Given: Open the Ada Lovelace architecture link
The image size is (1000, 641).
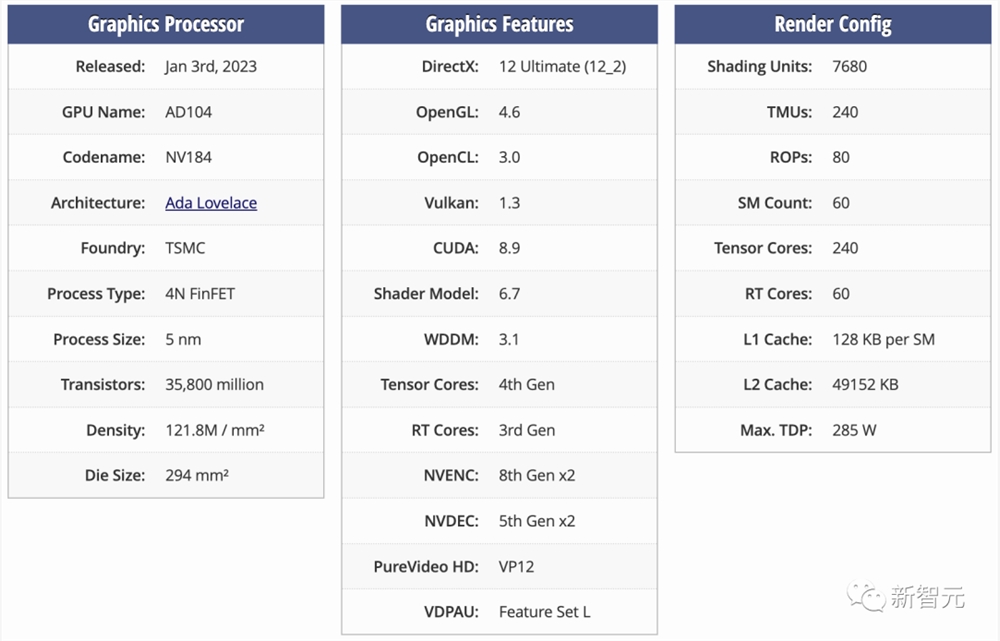Looking at the screenshot, I should coord(211,203).
